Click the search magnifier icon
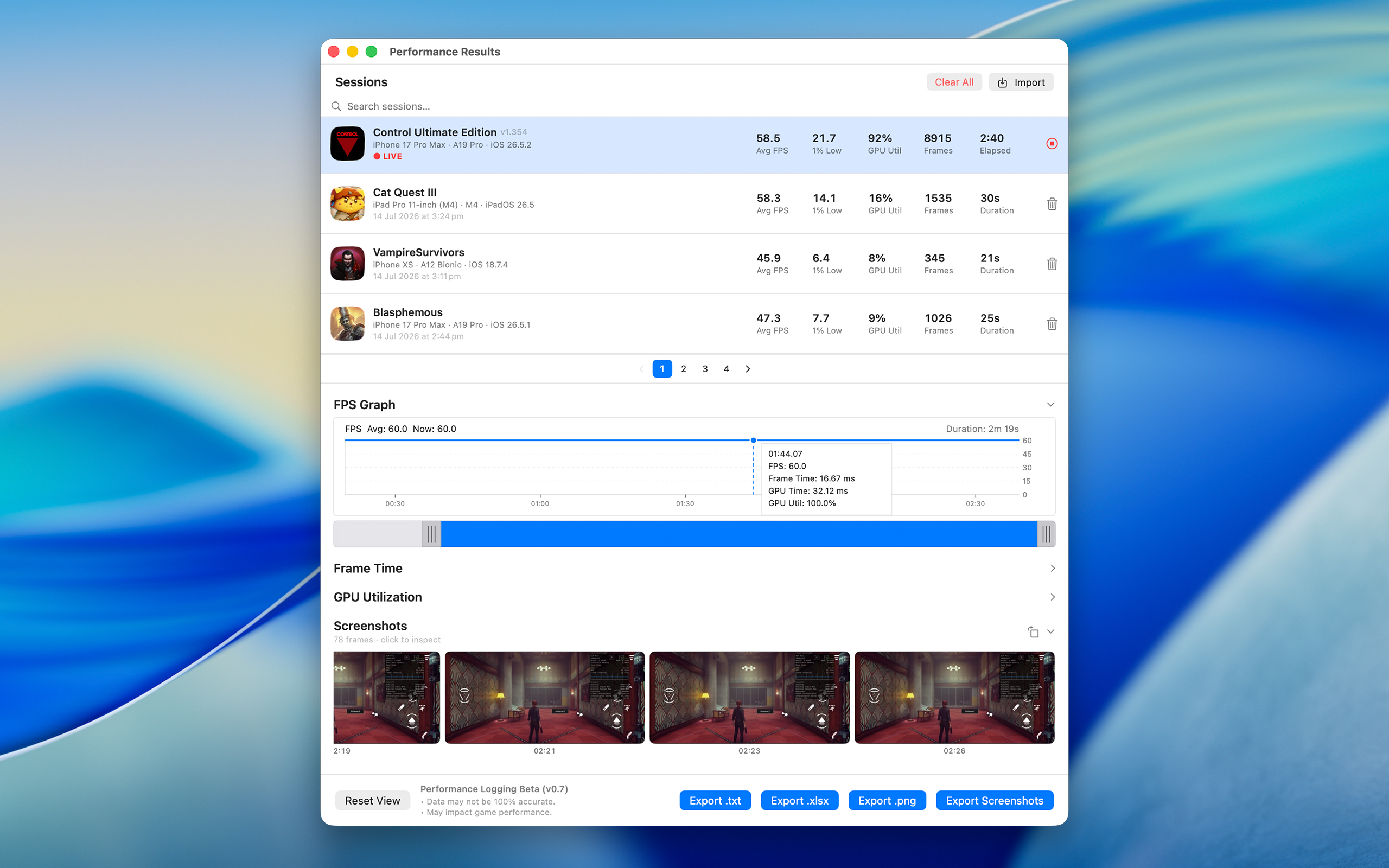The image size is (1389, 868). pos(336,106)
